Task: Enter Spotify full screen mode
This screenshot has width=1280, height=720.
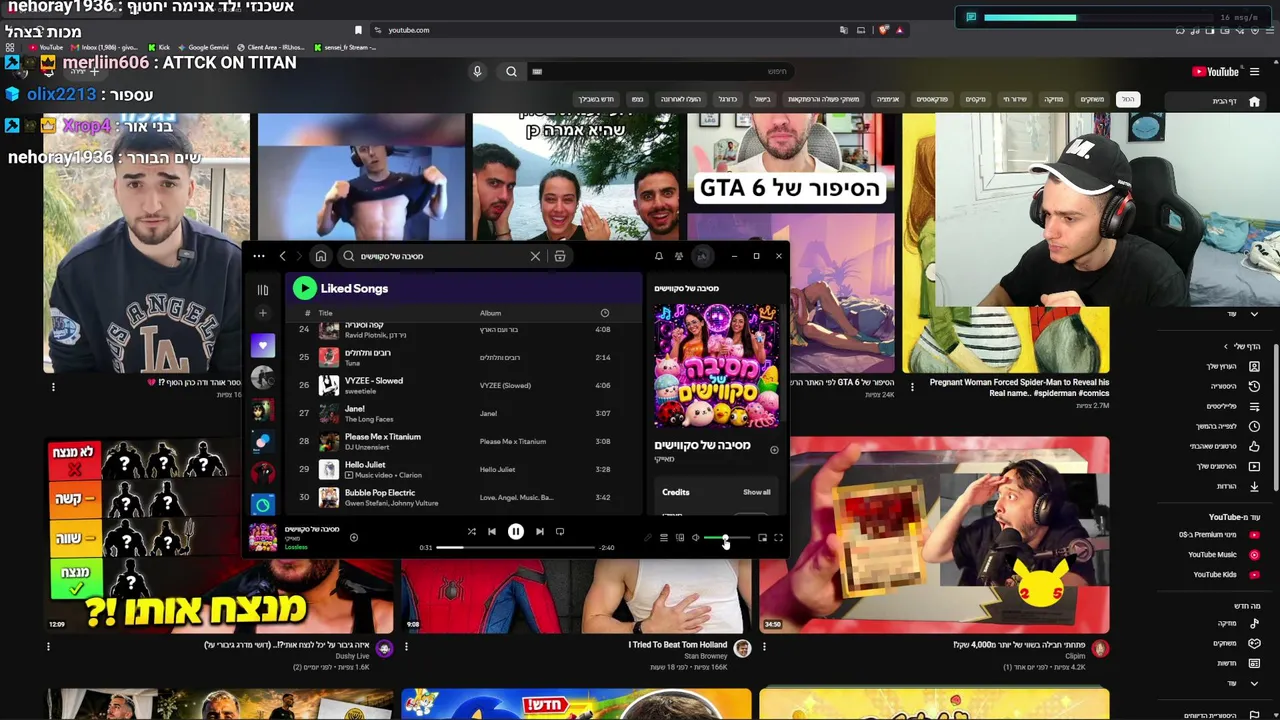Action: [x=778, y=538]
